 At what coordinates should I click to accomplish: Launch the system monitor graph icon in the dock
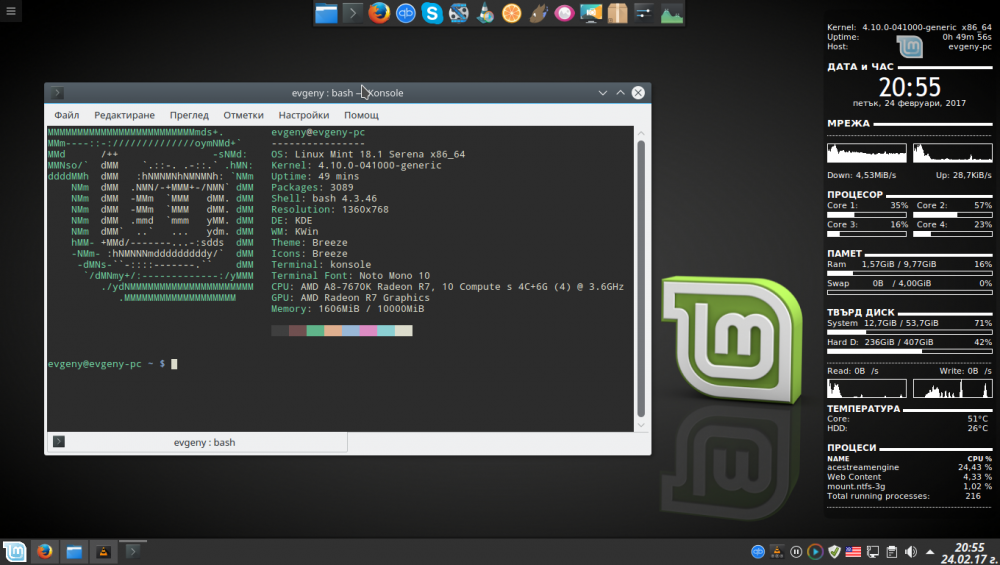(672, 13)
